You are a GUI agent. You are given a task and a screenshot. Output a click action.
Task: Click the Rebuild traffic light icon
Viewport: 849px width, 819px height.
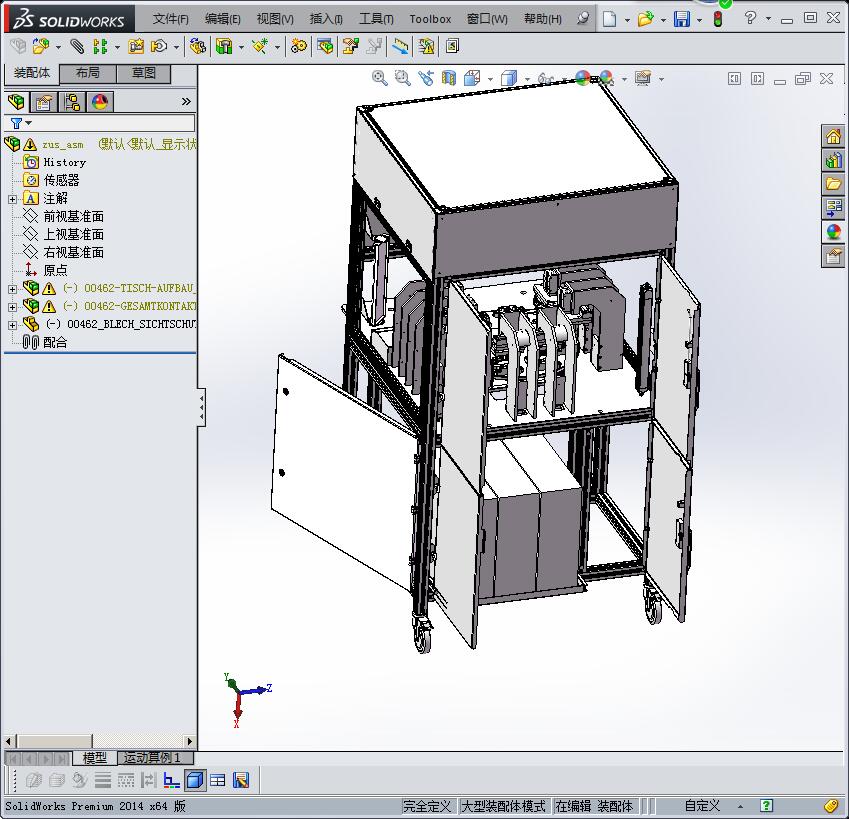(x=718, y=19)
